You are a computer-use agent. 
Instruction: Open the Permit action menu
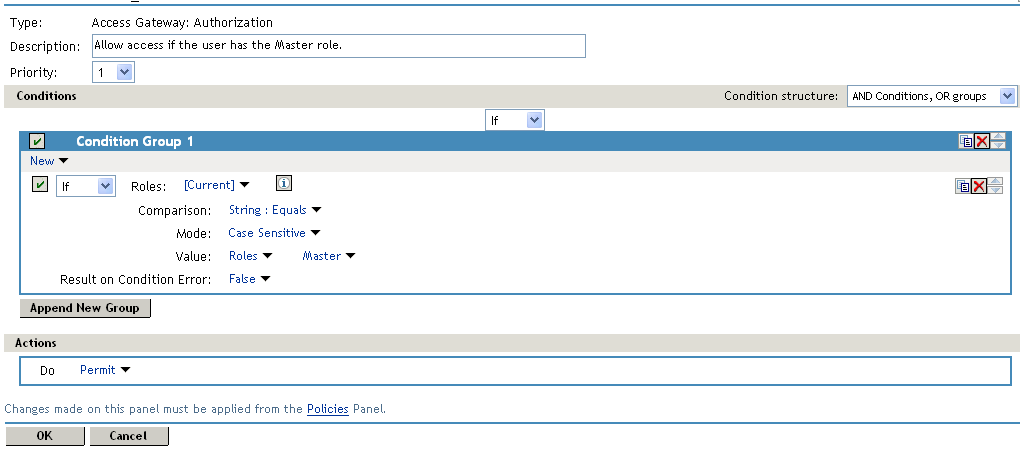(105, 370)
